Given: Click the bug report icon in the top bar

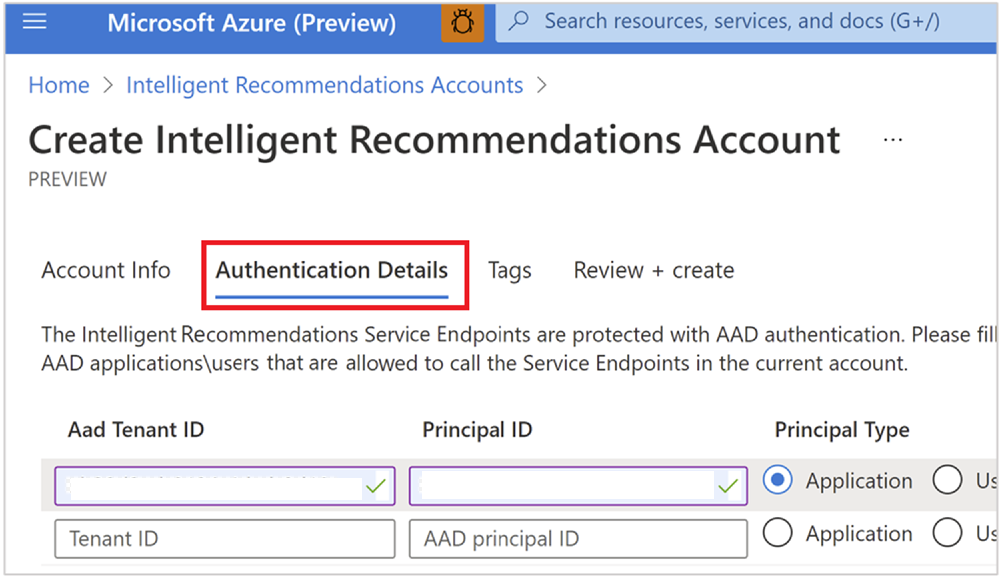Looking at the screenshot, I should coord(462,21).
